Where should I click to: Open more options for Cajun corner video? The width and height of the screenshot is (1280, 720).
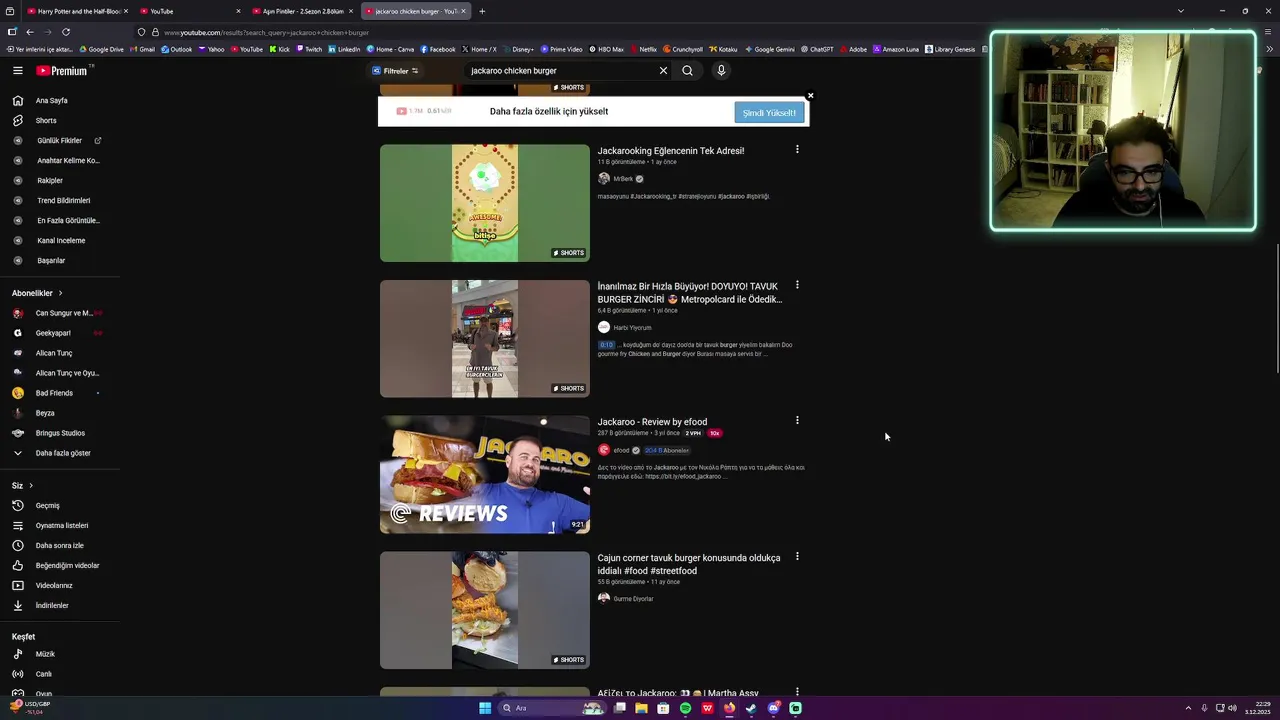coord(797,556)
